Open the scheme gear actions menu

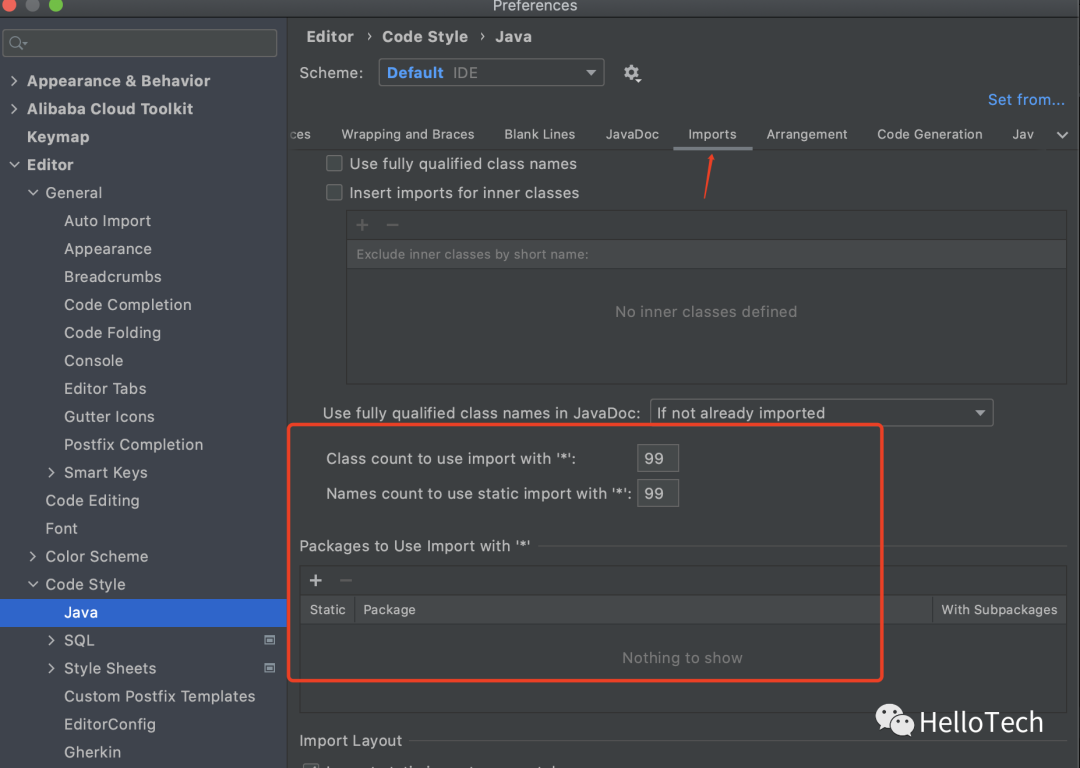[x=631, y=73]
